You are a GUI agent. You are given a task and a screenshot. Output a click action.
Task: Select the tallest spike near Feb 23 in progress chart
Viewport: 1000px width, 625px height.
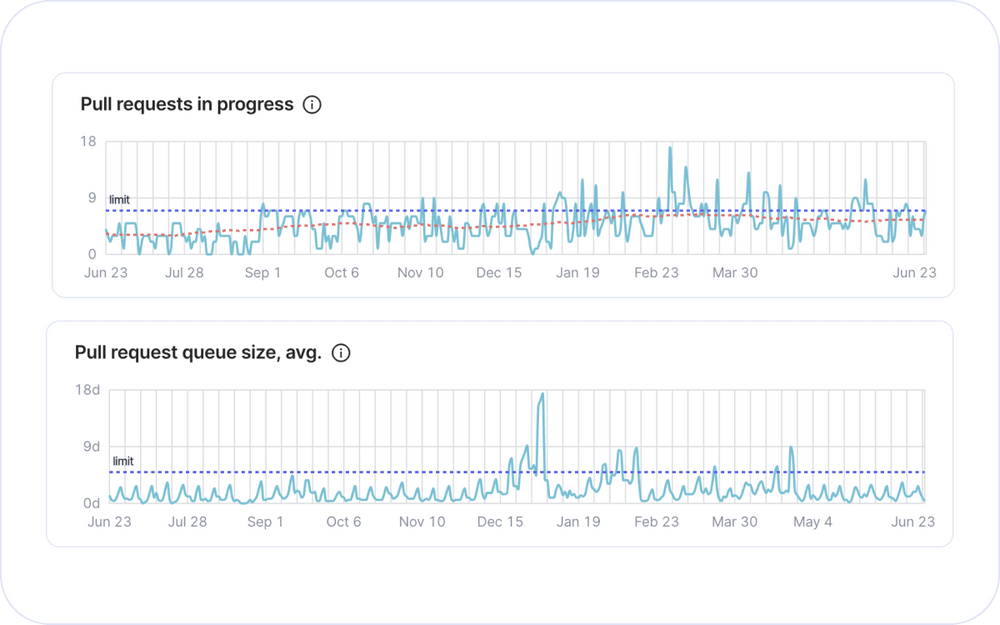[x=670, y=148]
